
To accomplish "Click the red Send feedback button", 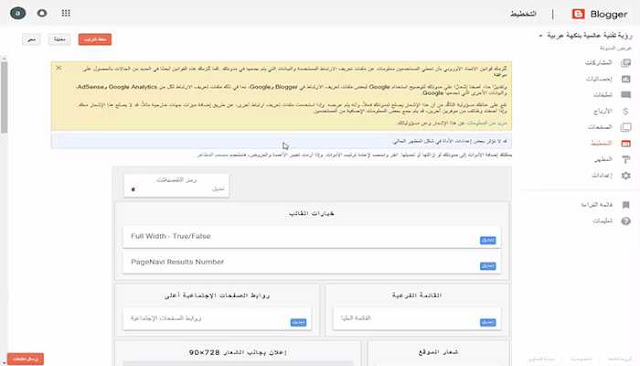I will [25, 359].
